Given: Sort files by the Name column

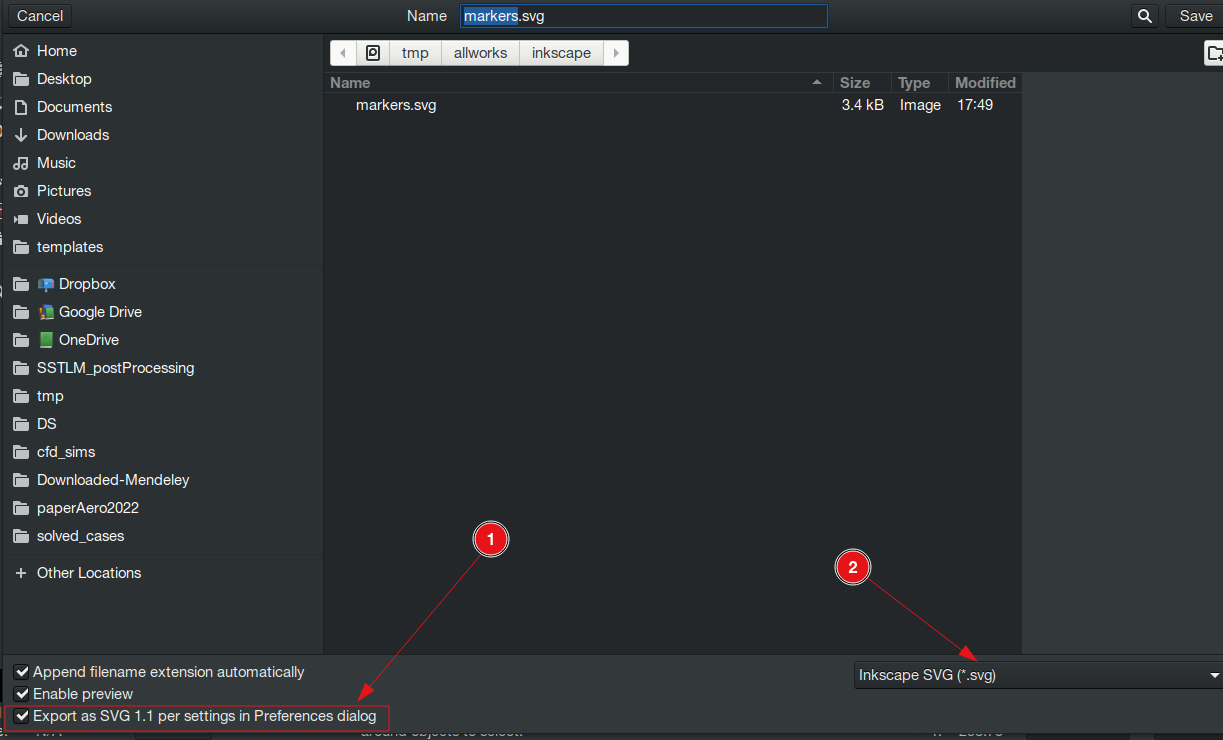Looking at the screenshot, I should (578, 83).
